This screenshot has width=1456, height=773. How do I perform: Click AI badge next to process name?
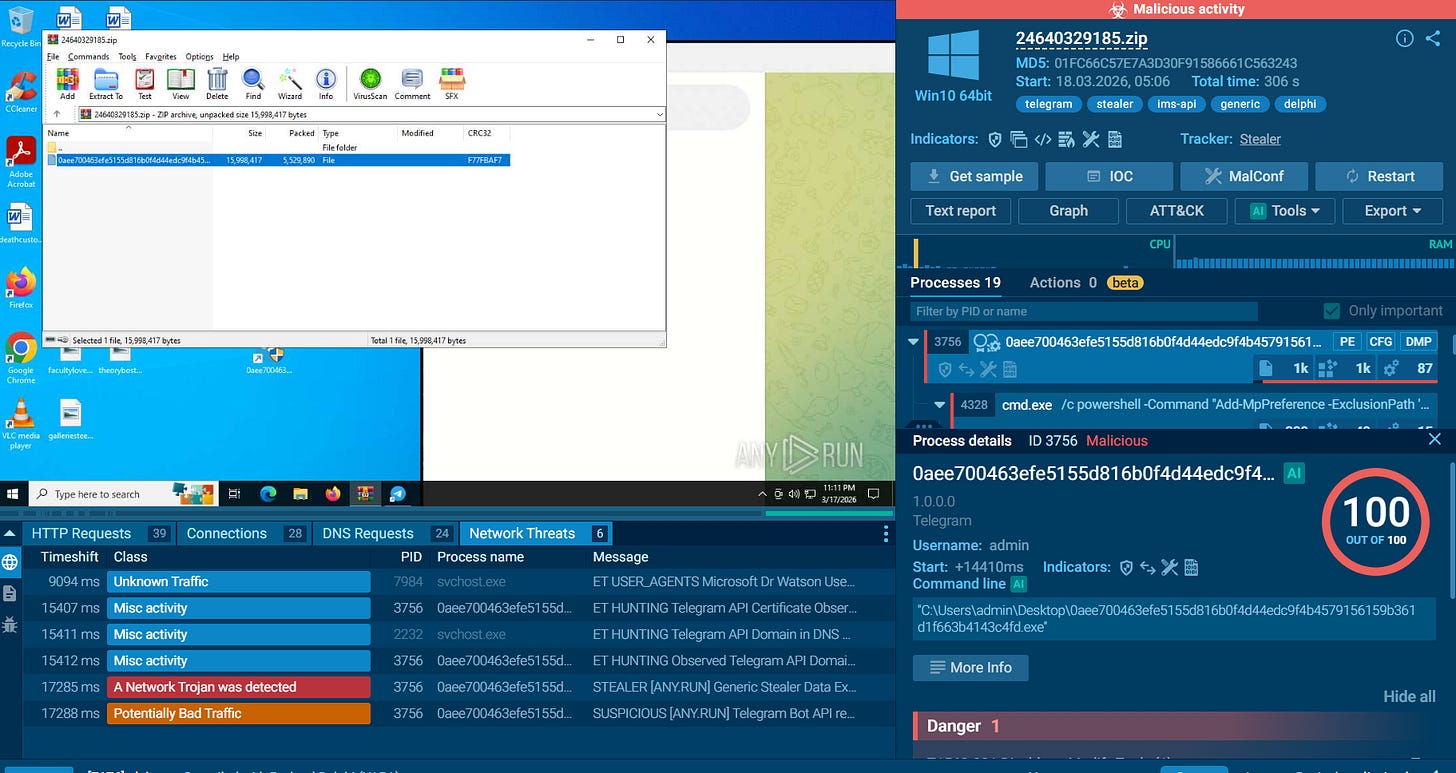click(1294, 473)
